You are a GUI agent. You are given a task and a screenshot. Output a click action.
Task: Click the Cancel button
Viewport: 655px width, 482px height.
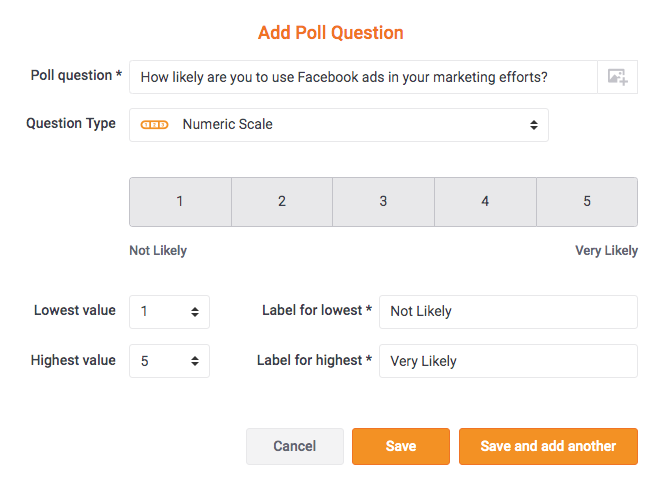coord(295,446)
